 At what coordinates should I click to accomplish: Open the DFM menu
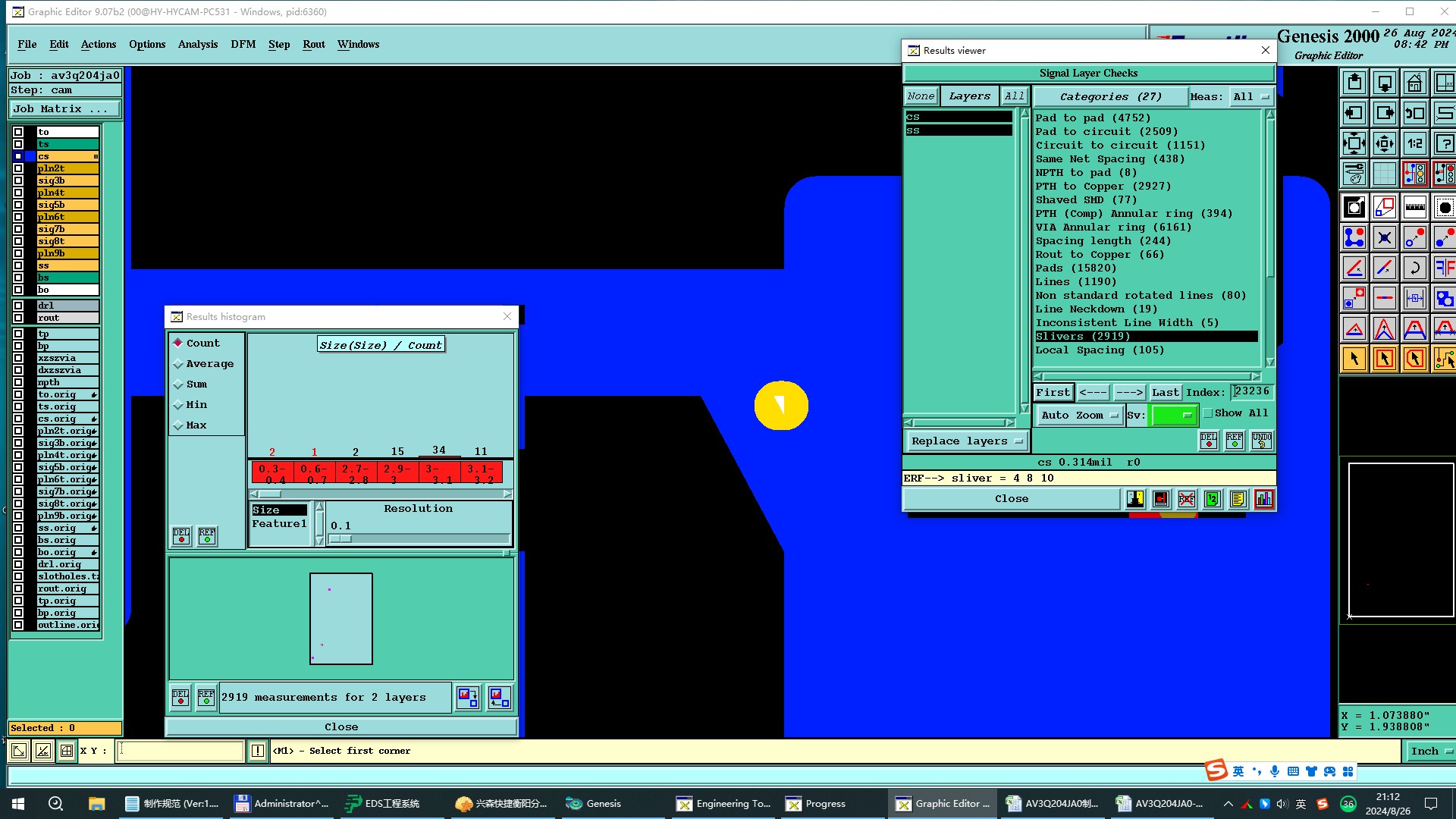(x=243, y=44)
